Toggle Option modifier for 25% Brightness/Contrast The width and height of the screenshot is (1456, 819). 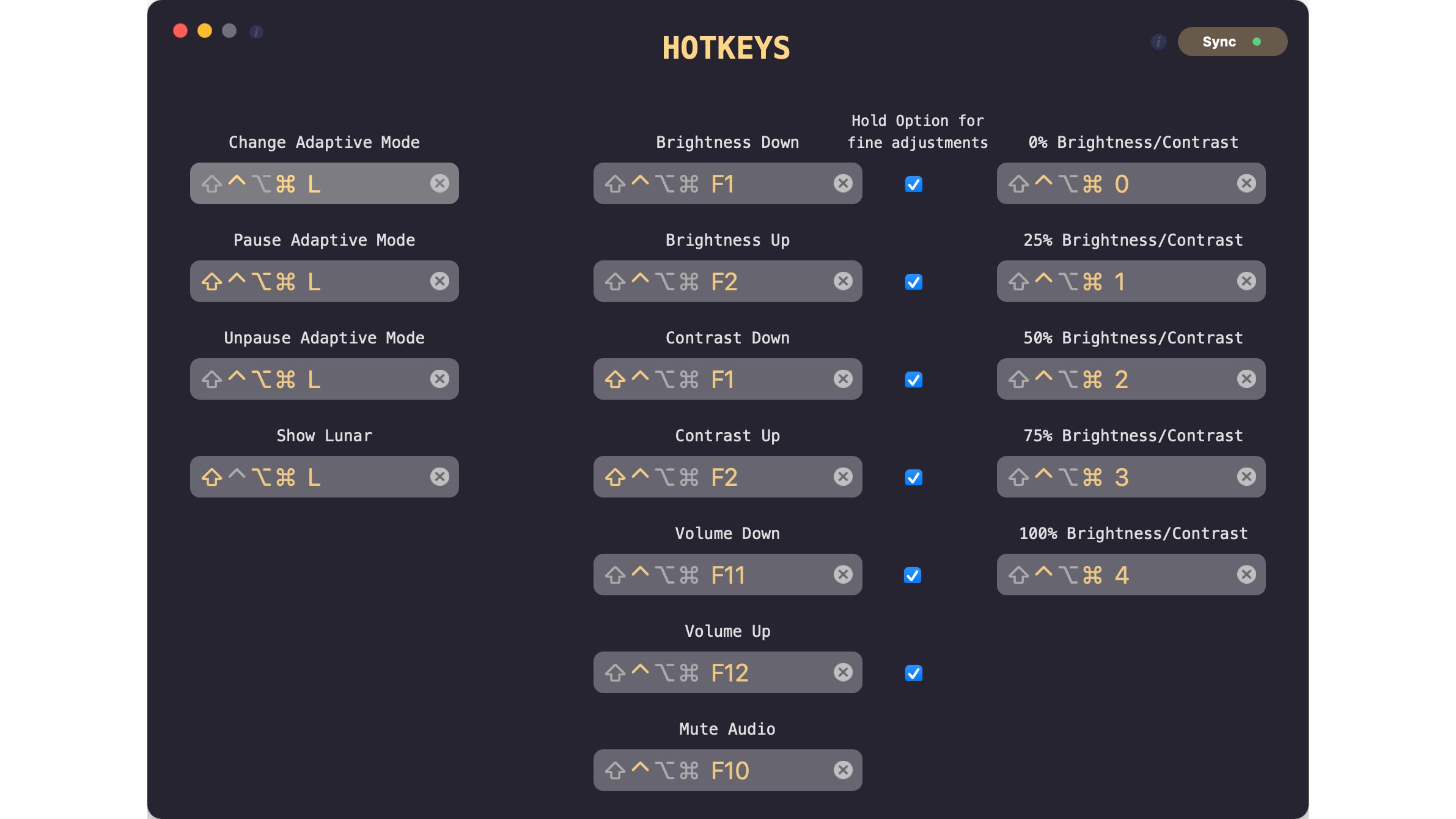tap(1068, 282)
